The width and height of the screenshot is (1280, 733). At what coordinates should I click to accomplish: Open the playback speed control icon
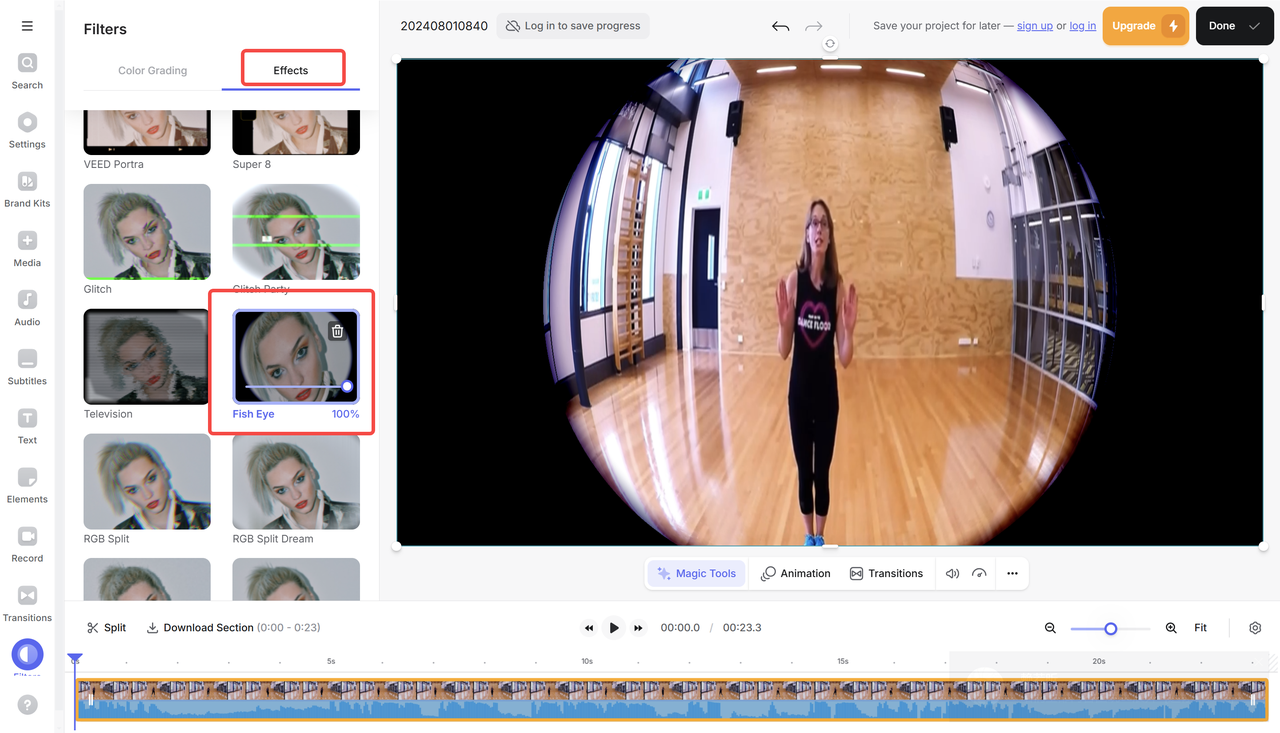(x=979, y=573)
